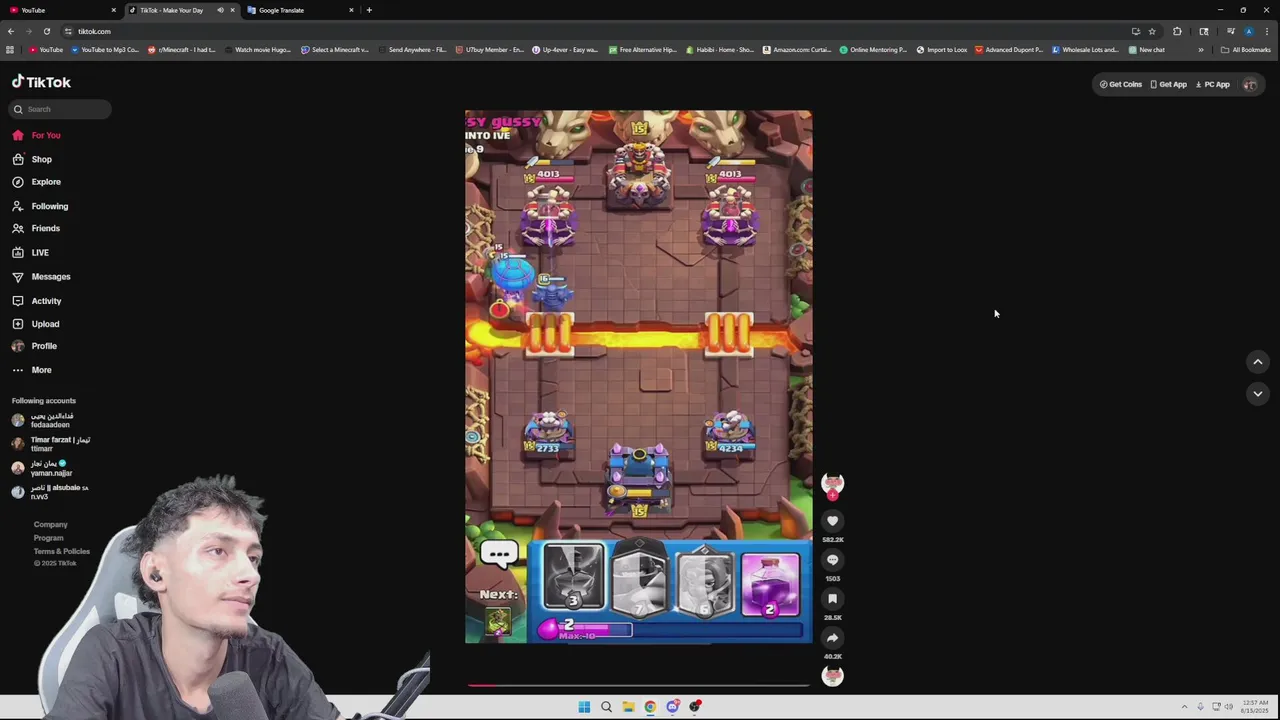The height and width of the screenshot is (720, 1280).
Task: Open OBS Studio from the taskbar
Action: point(694,707)
